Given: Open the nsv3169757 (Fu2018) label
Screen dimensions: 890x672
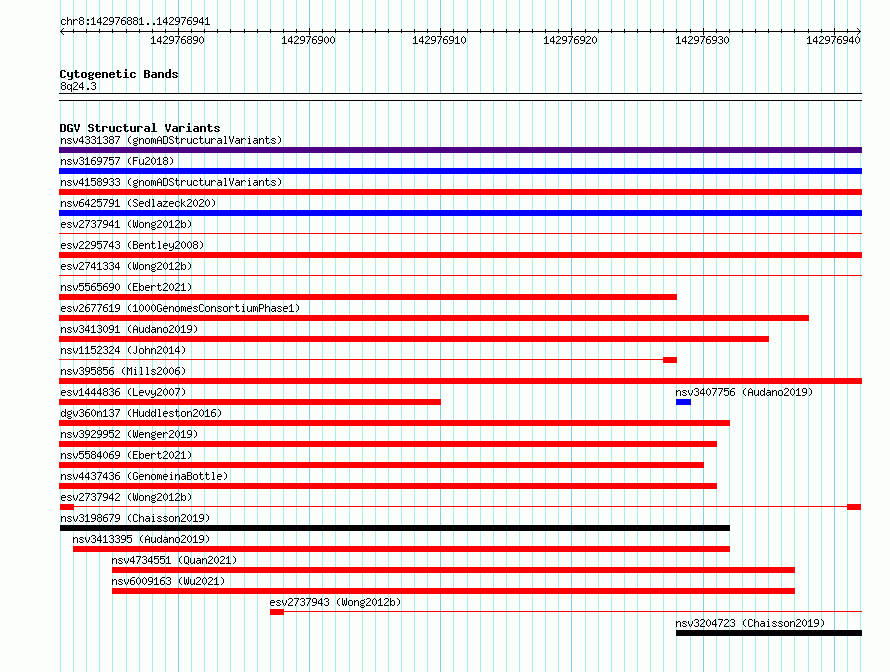Looking at the screenshot, I should tap(117, 161).
